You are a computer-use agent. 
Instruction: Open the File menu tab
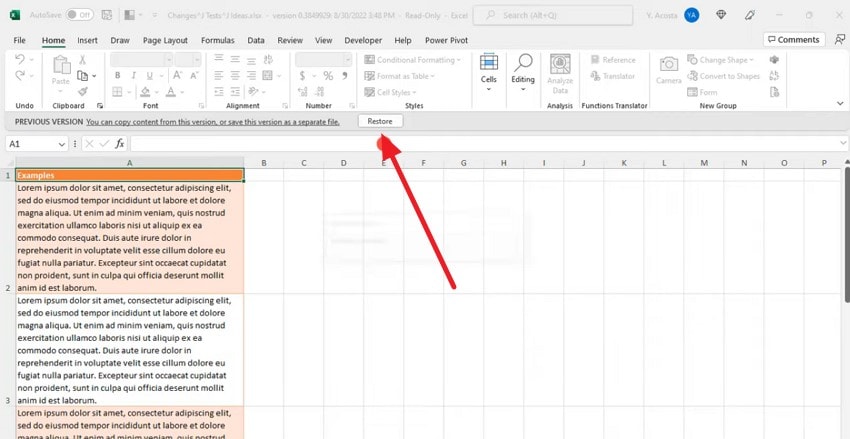pyautogui.click(x=20, y=40)
